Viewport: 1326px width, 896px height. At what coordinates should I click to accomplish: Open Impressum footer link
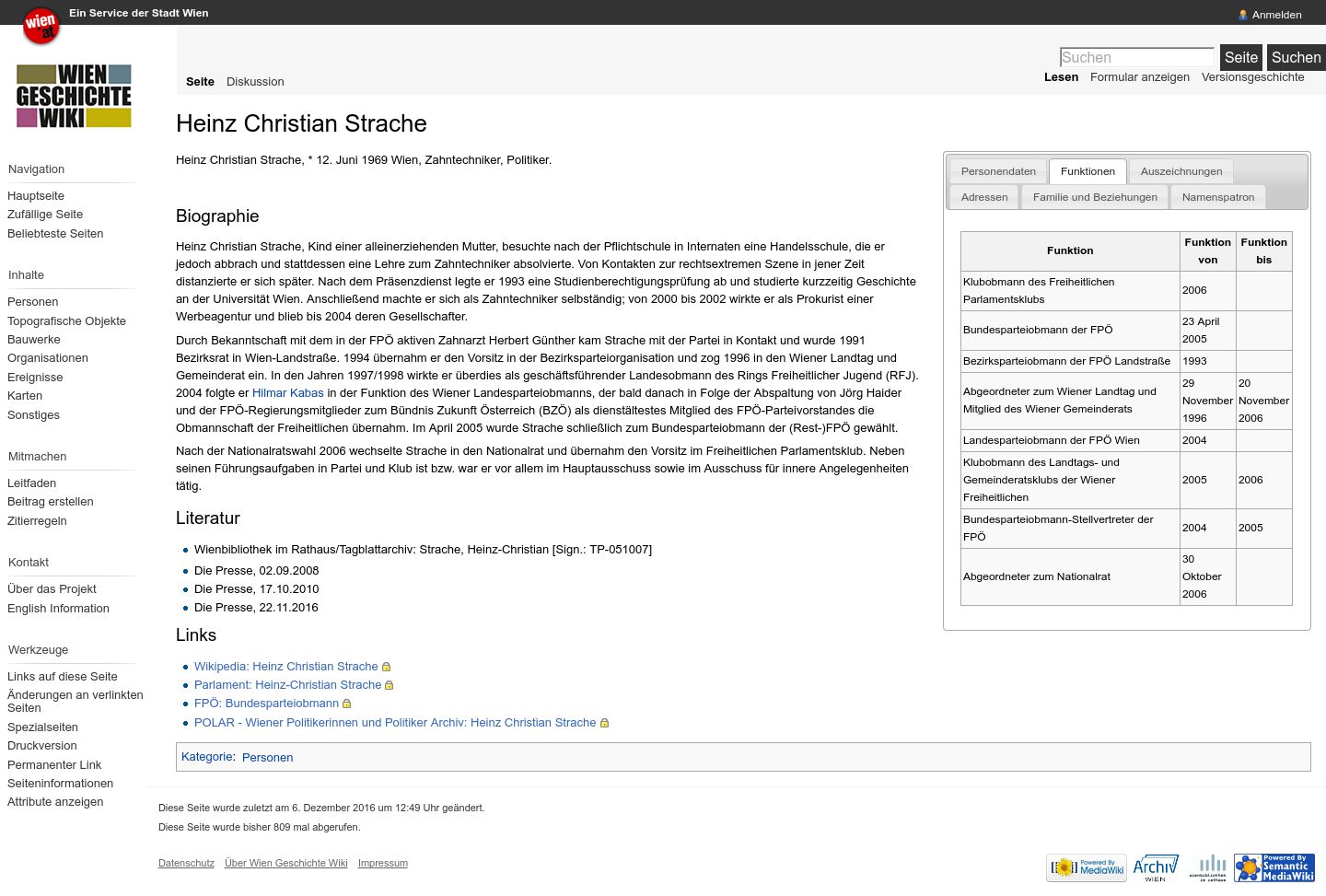[x=382, y=864]
